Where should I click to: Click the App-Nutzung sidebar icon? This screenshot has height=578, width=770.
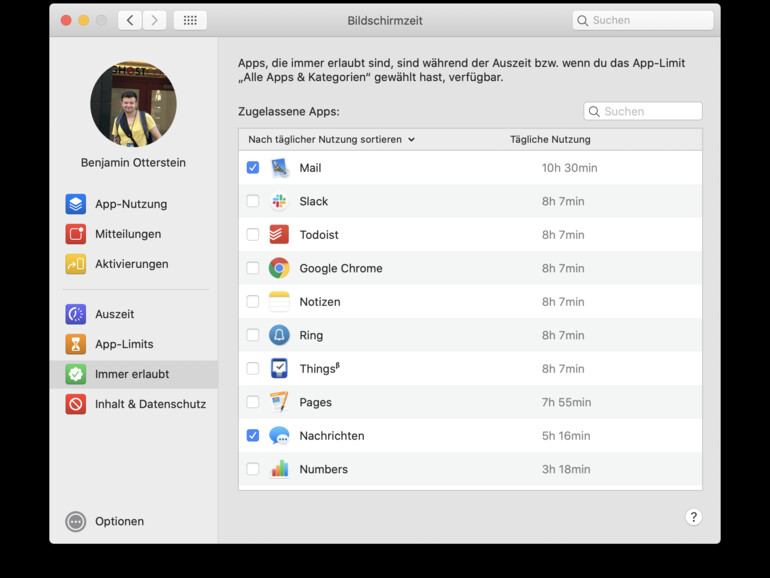[76, 204]
